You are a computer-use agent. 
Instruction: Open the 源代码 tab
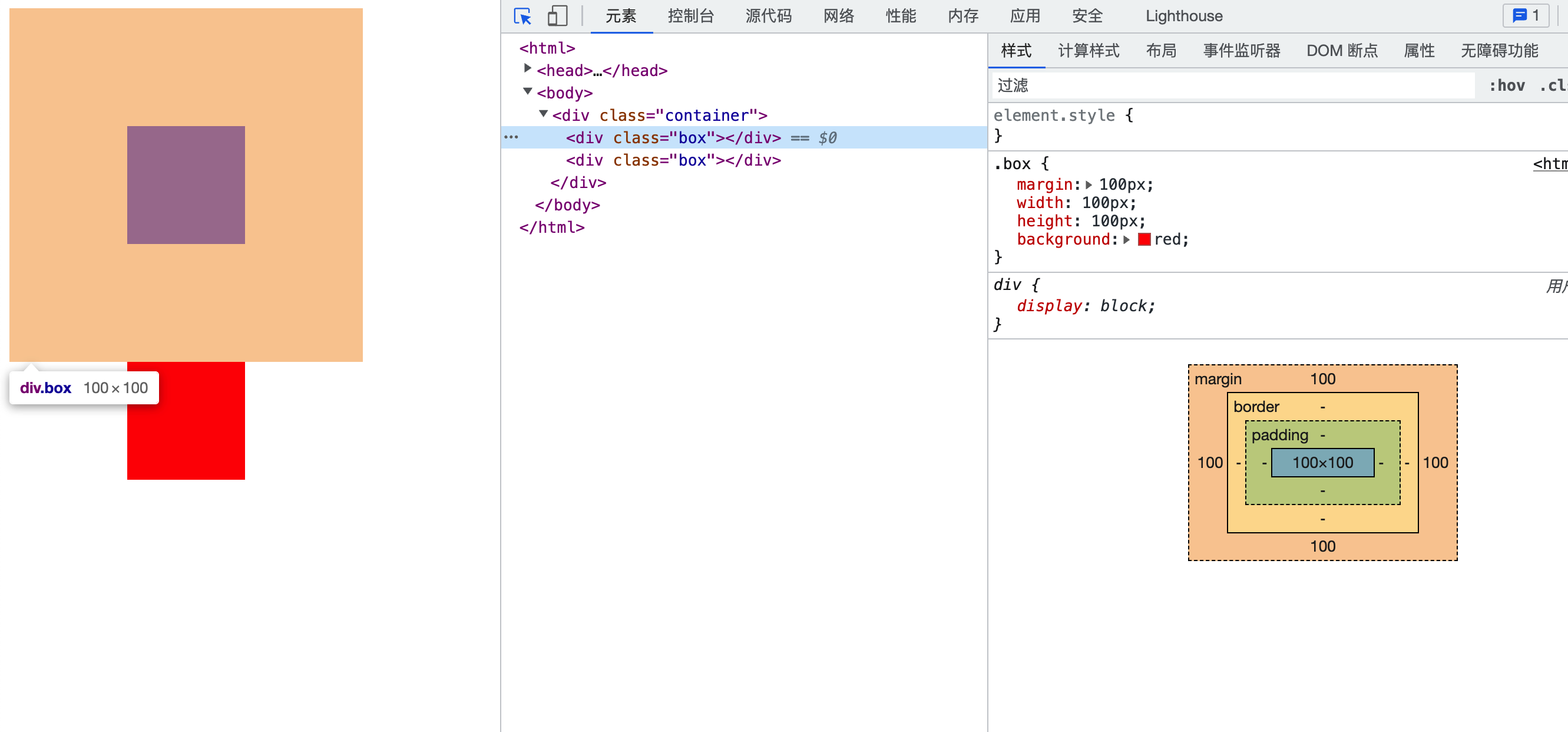768,16
